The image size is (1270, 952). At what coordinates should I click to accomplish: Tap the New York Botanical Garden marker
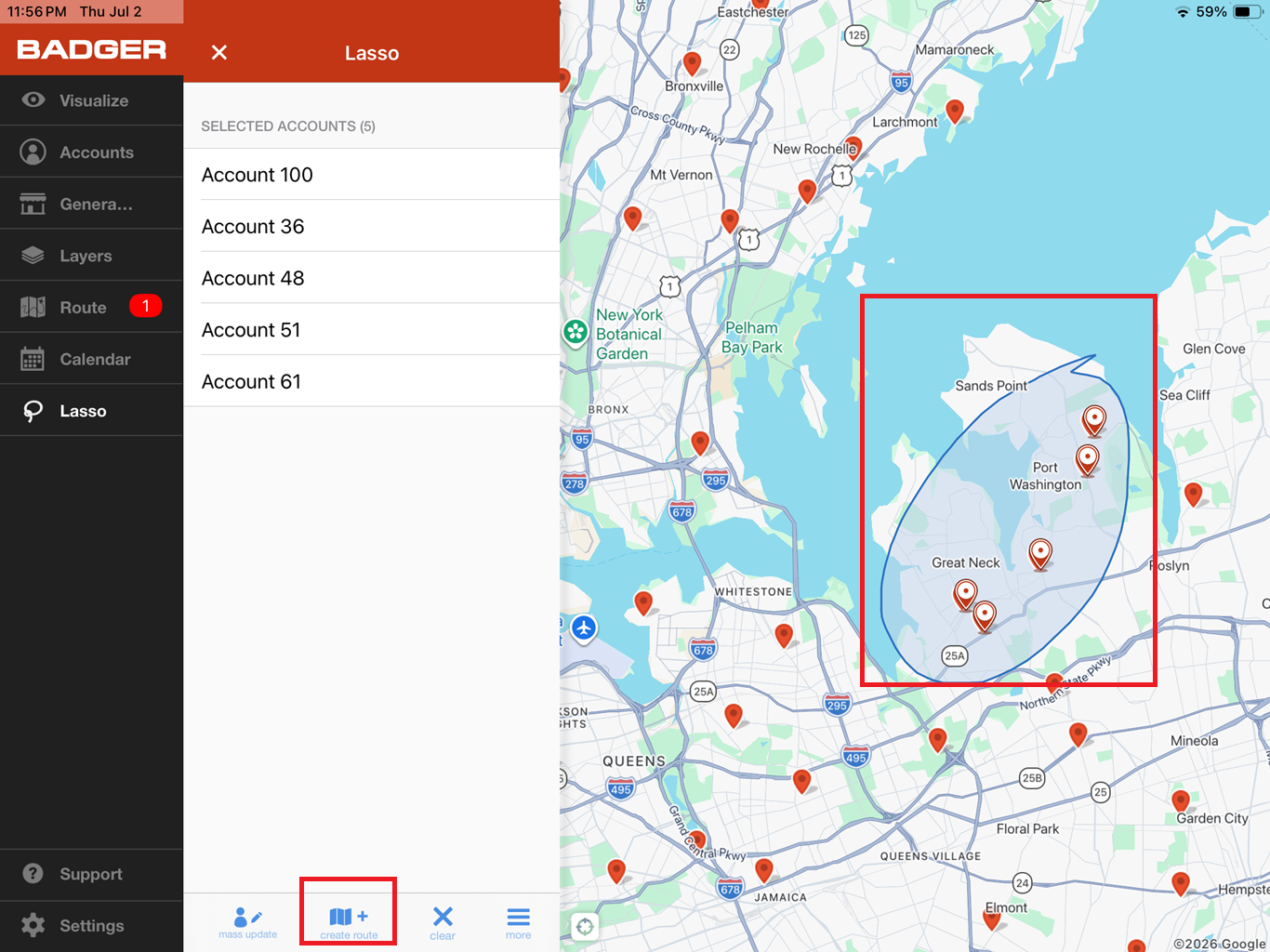pos(576,332)
